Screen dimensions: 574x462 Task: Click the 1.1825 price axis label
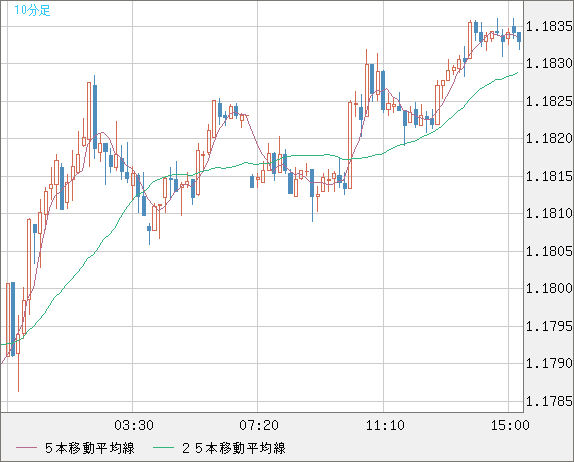tap(549, 101)
